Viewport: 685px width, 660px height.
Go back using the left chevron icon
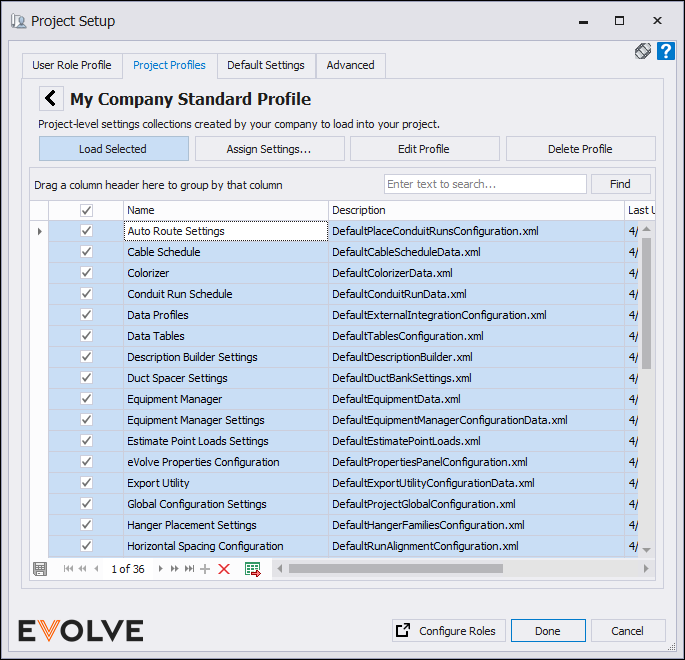point(51,98)
